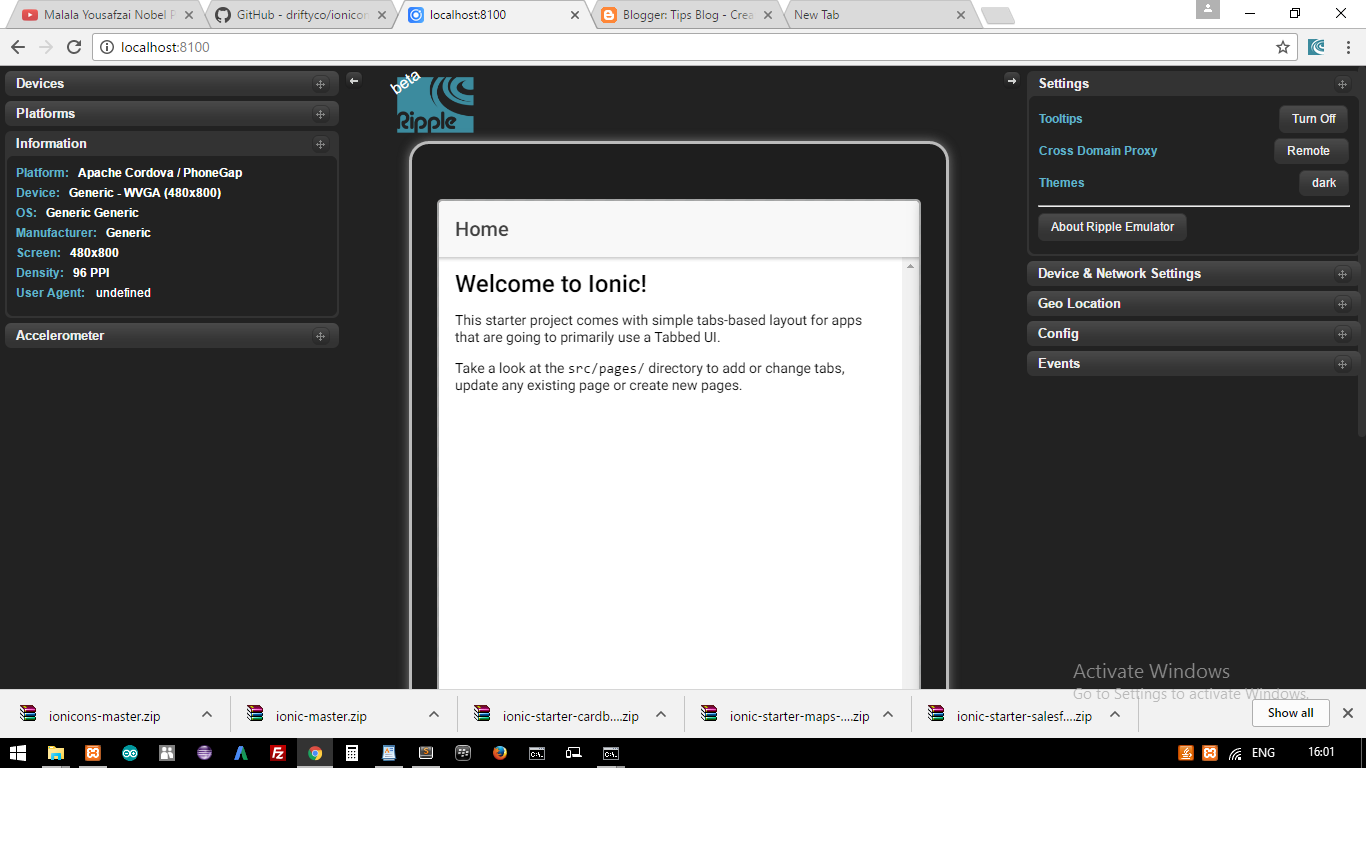Click Show all downloads button

[x=1290, y=713]
